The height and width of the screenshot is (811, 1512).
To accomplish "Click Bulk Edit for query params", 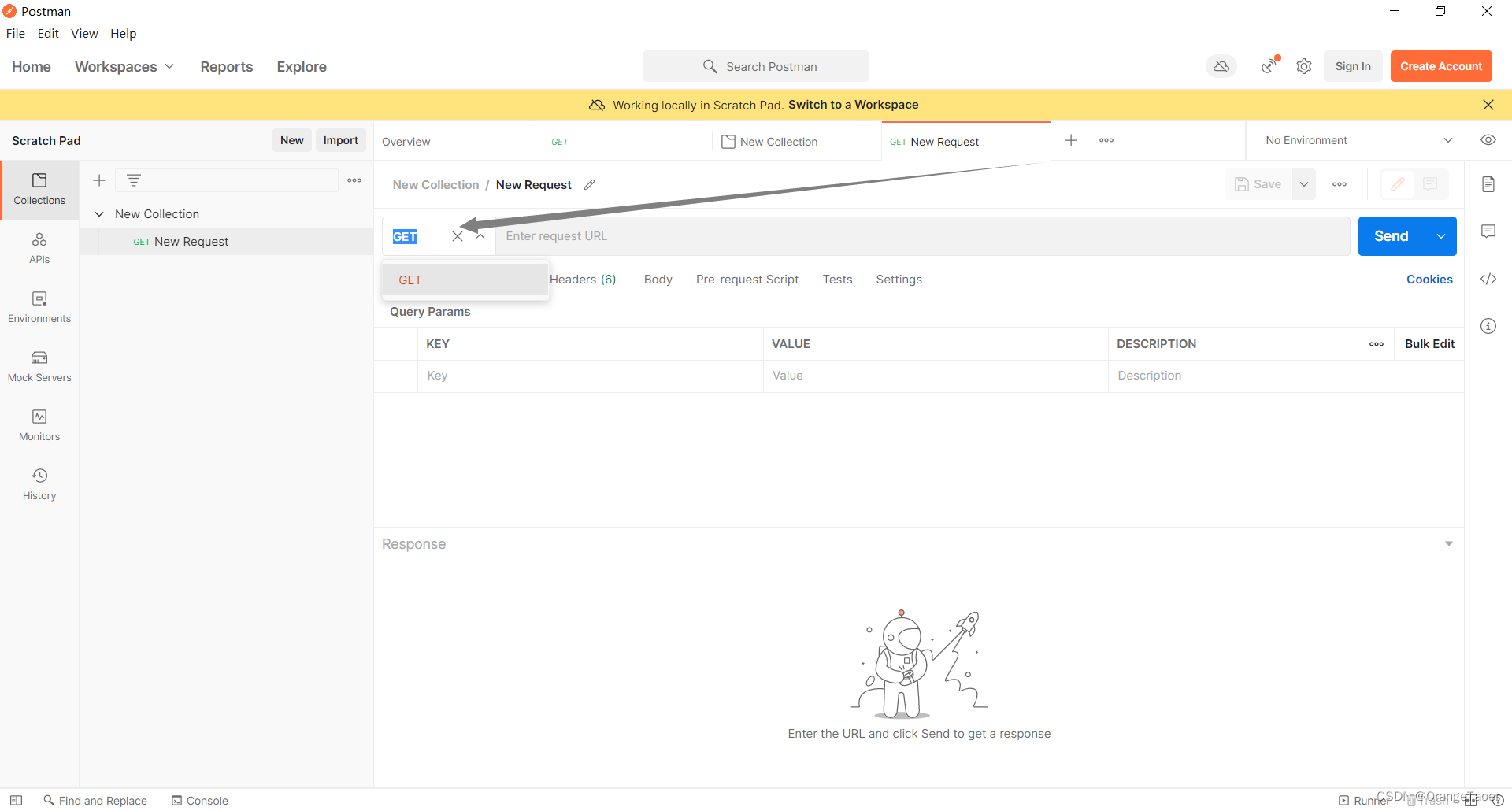I will point(1429,344).
